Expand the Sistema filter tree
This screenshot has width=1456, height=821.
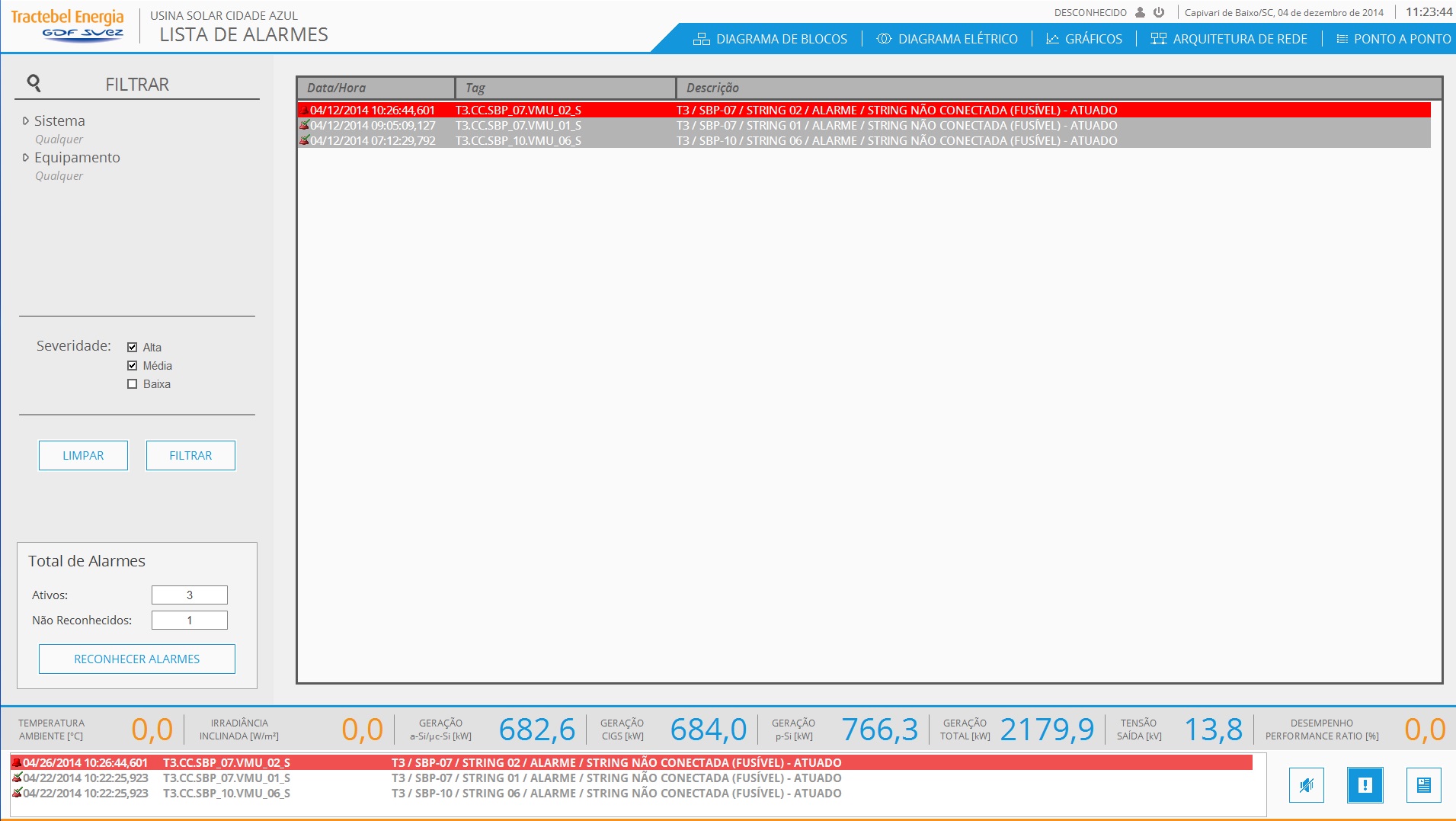(x=26, y=120)
